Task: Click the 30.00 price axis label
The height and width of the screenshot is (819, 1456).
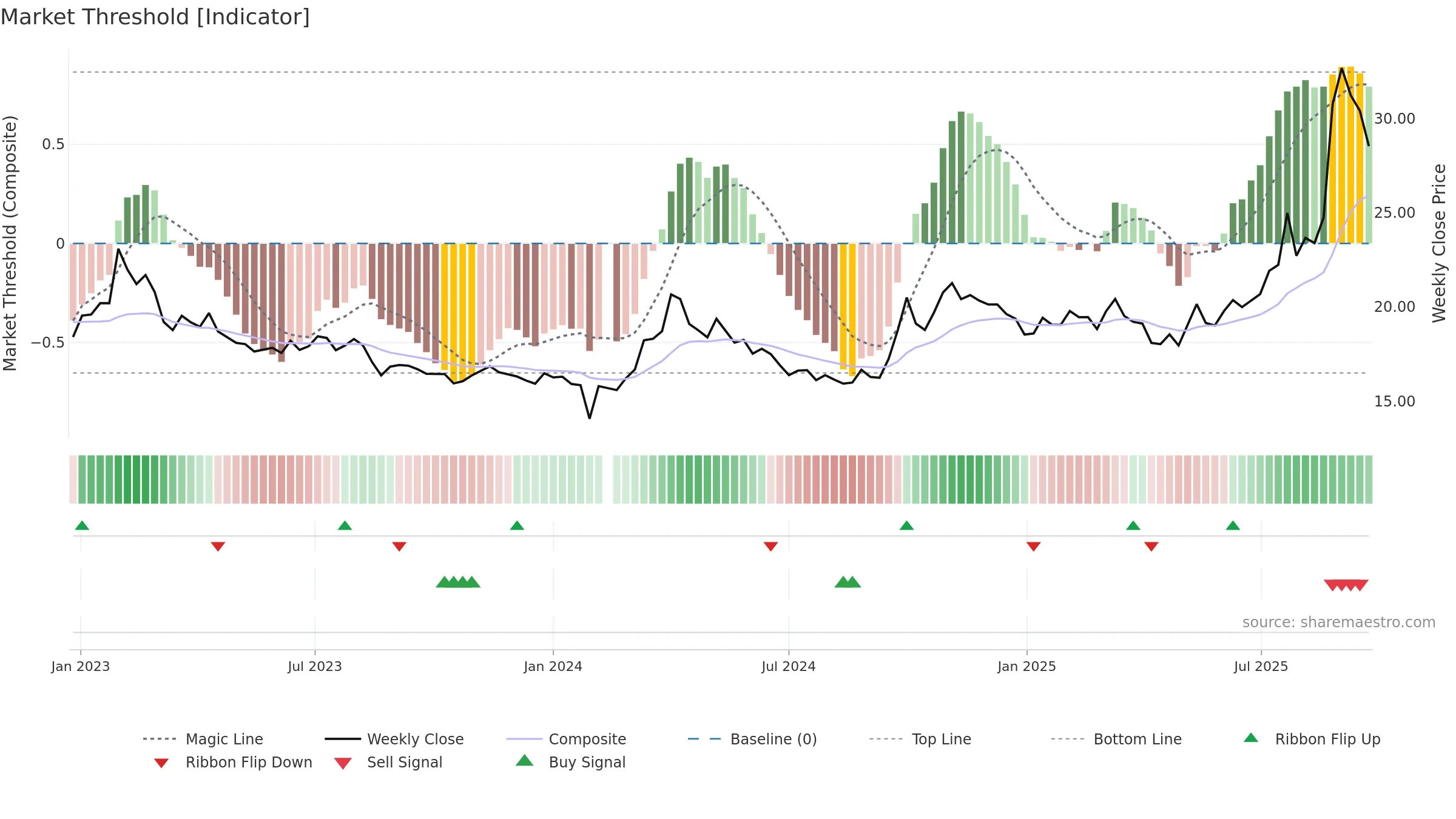Action: tap(1395, 119)
